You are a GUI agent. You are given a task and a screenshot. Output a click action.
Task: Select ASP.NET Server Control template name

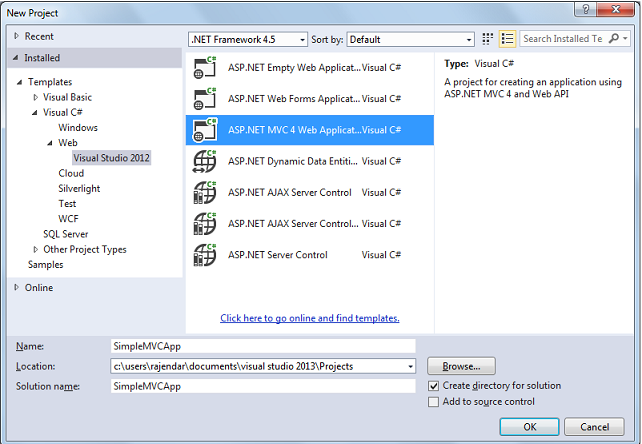click(278, 255)
